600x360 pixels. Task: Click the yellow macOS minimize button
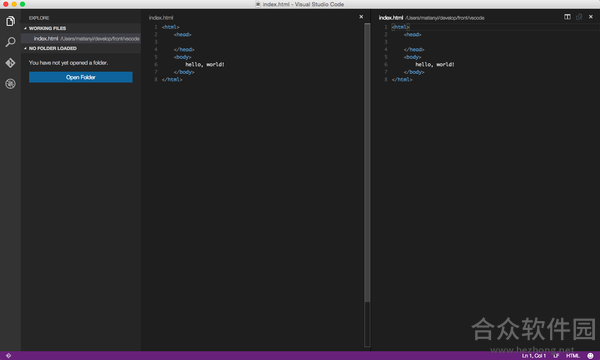pos(14,4)
